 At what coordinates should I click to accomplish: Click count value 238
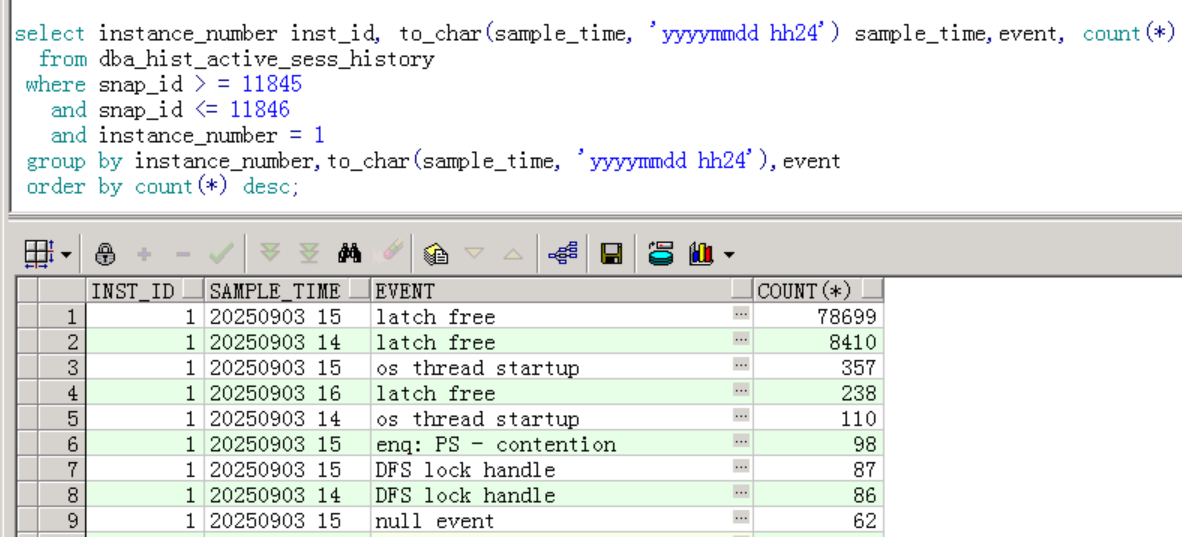859,394
